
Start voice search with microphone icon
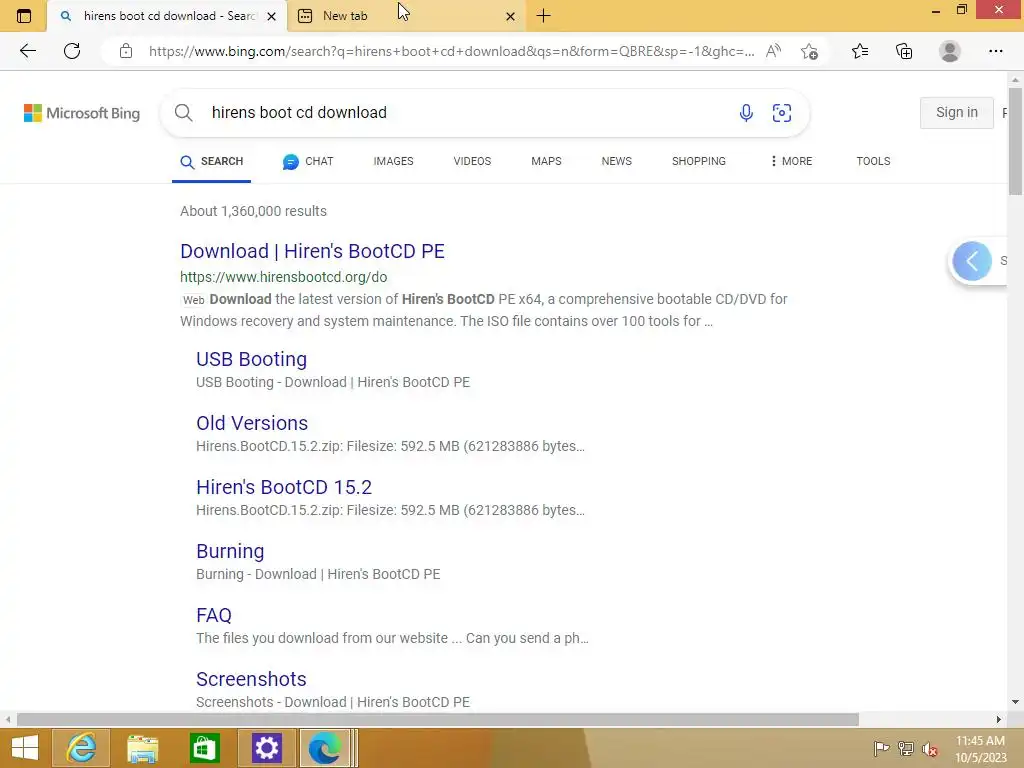[746, 112]
